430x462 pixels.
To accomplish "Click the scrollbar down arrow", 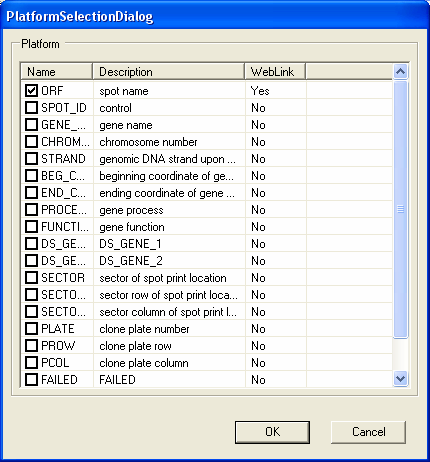I will (x=400, y=379).
